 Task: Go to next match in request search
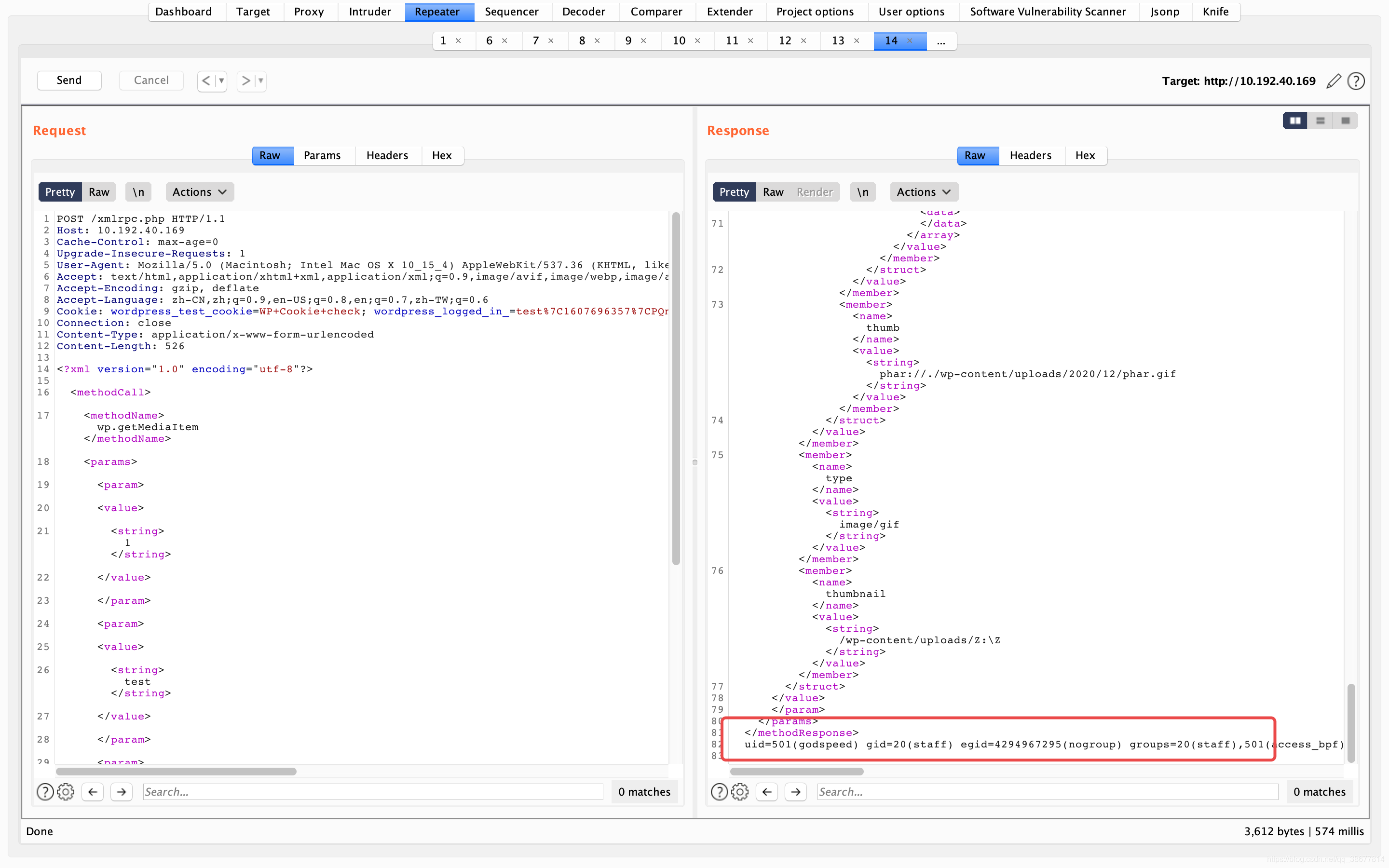click(x=121, y=792)
